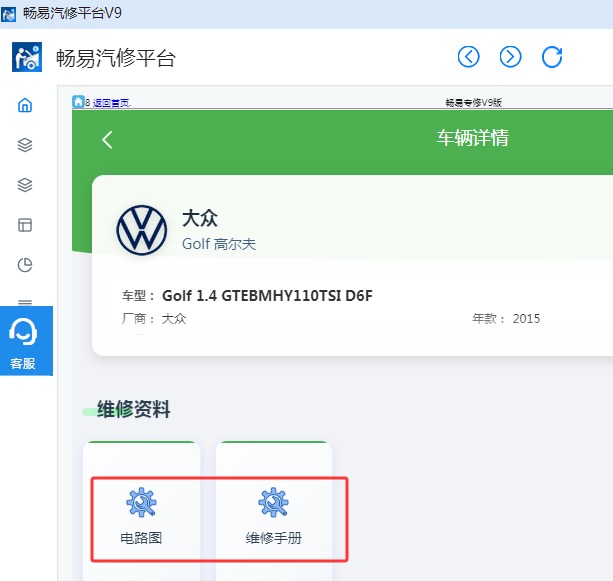
Task: Open the layout panel icon in sidebar
Action: [25, 225]
